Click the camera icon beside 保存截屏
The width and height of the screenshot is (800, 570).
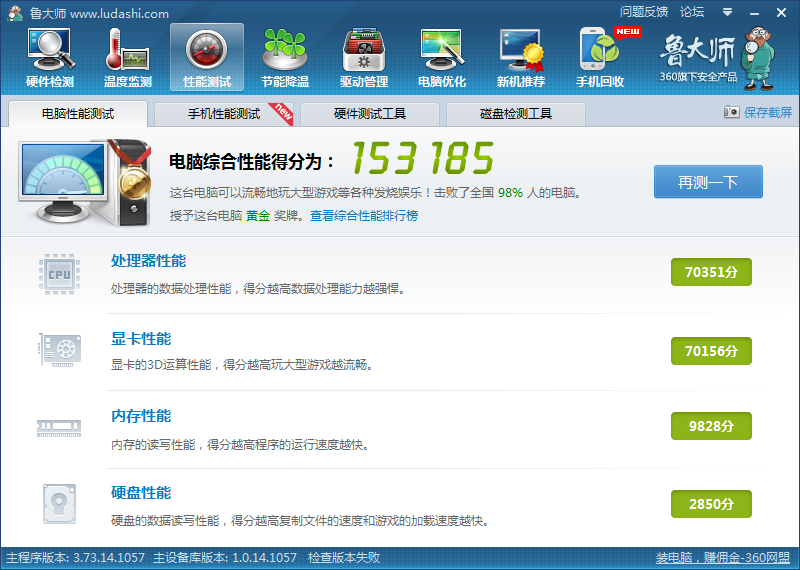point(732,112)
